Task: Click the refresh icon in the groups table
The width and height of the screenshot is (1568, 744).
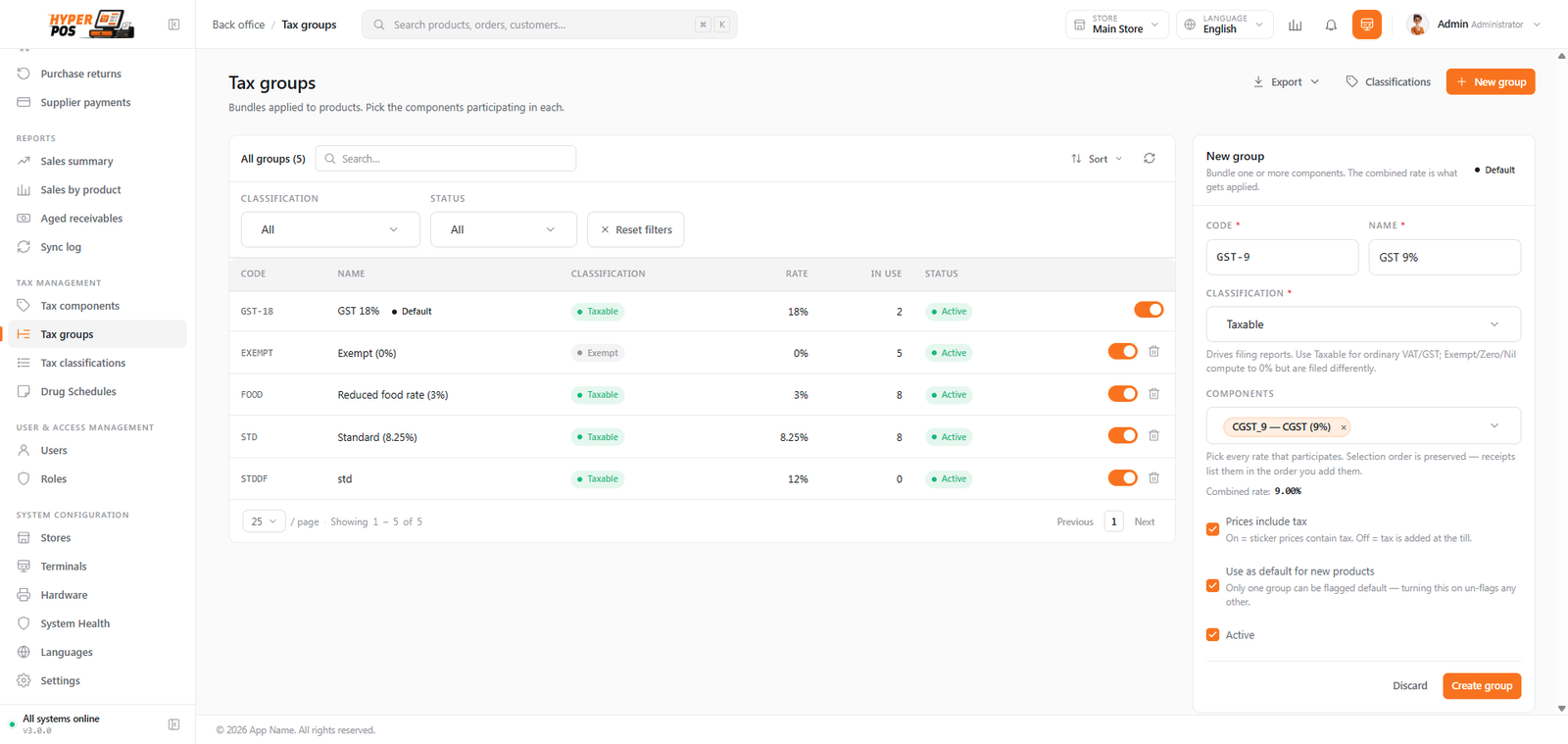Action: pyautogui.click(x=1150, y=158)
